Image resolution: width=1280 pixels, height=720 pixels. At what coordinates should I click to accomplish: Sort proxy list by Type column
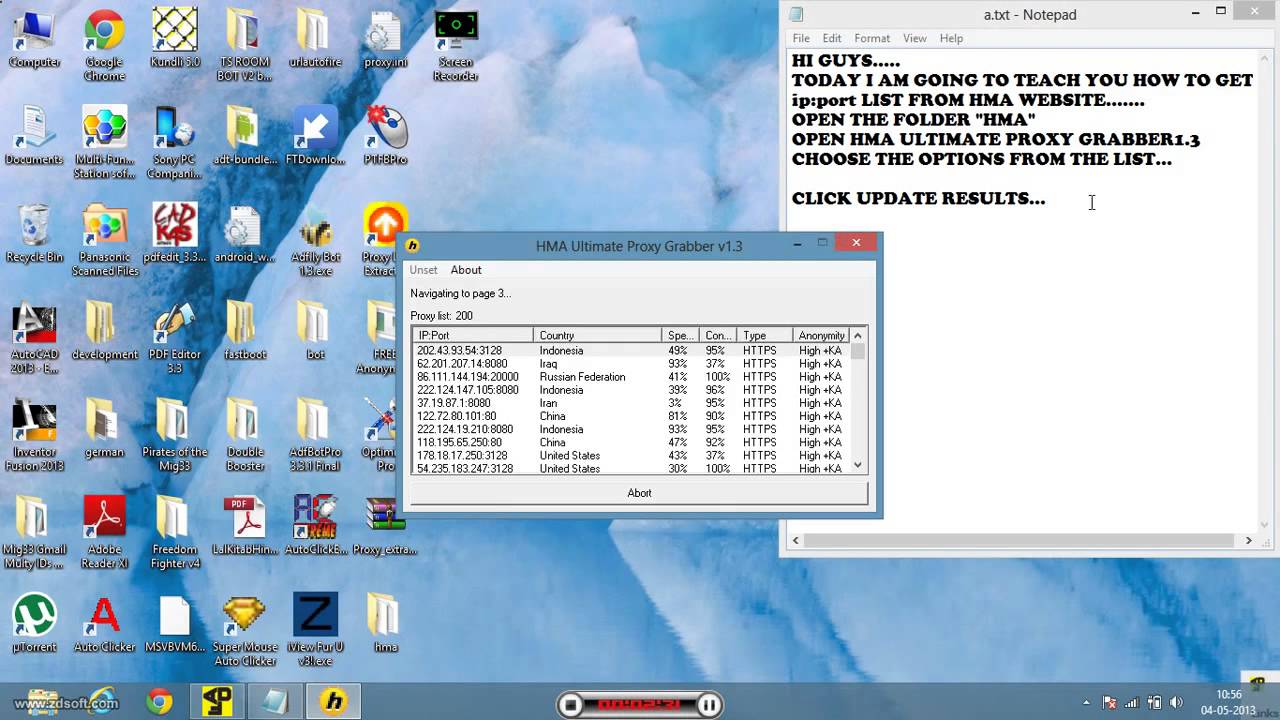(x=764, y=335)
